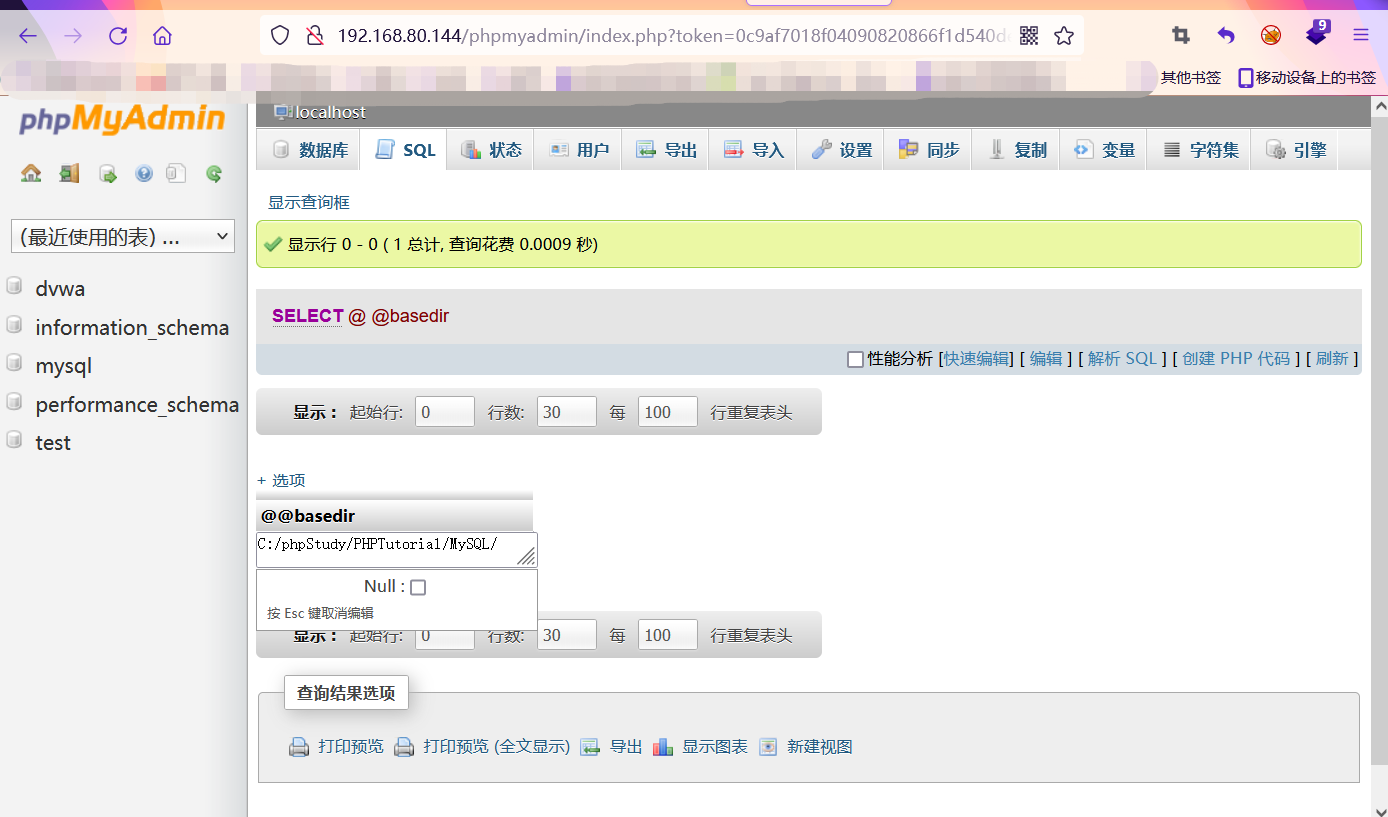Select the performance_schema database
The width and height of the screenshot is (1388, 817).
pyautogui.click(x=137, y=405)
